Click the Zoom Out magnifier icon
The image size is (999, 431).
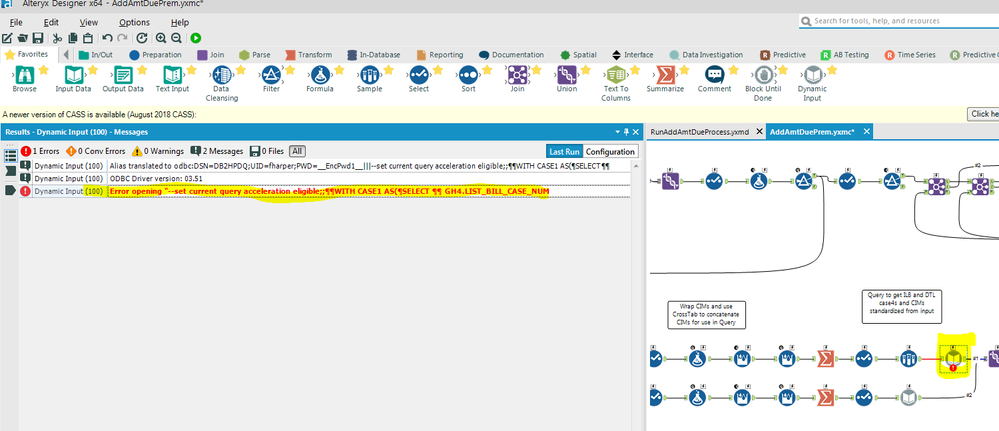(x=176, y=38)
